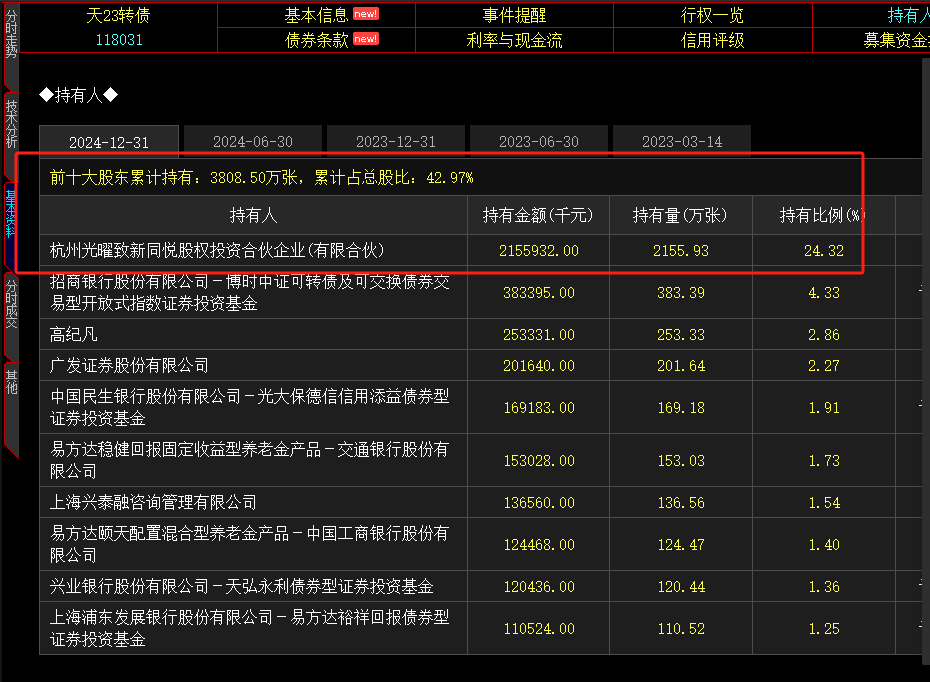
Task: Click the bond code 118031
Action: coord(118,40)
